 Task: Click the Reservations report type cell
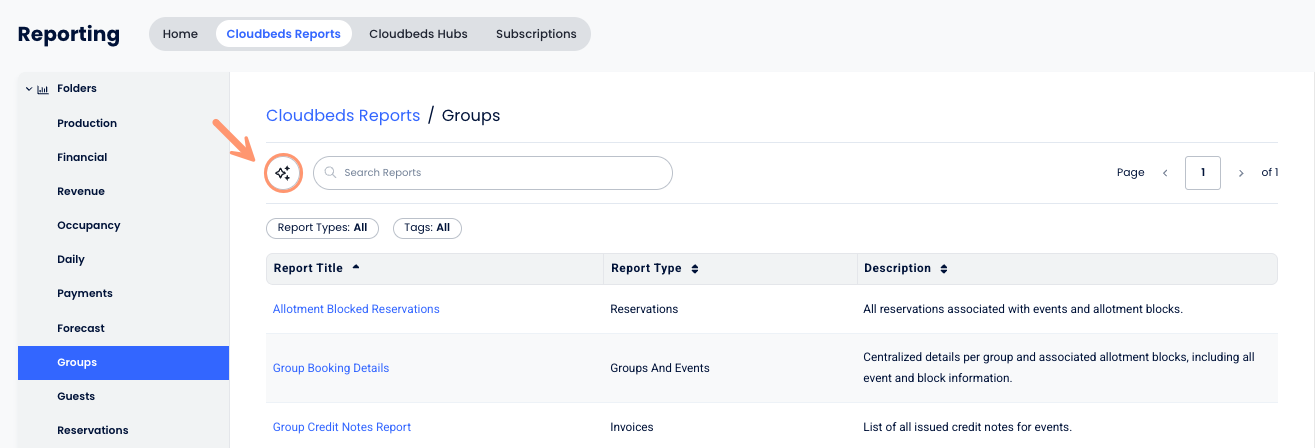pos(644,309)
